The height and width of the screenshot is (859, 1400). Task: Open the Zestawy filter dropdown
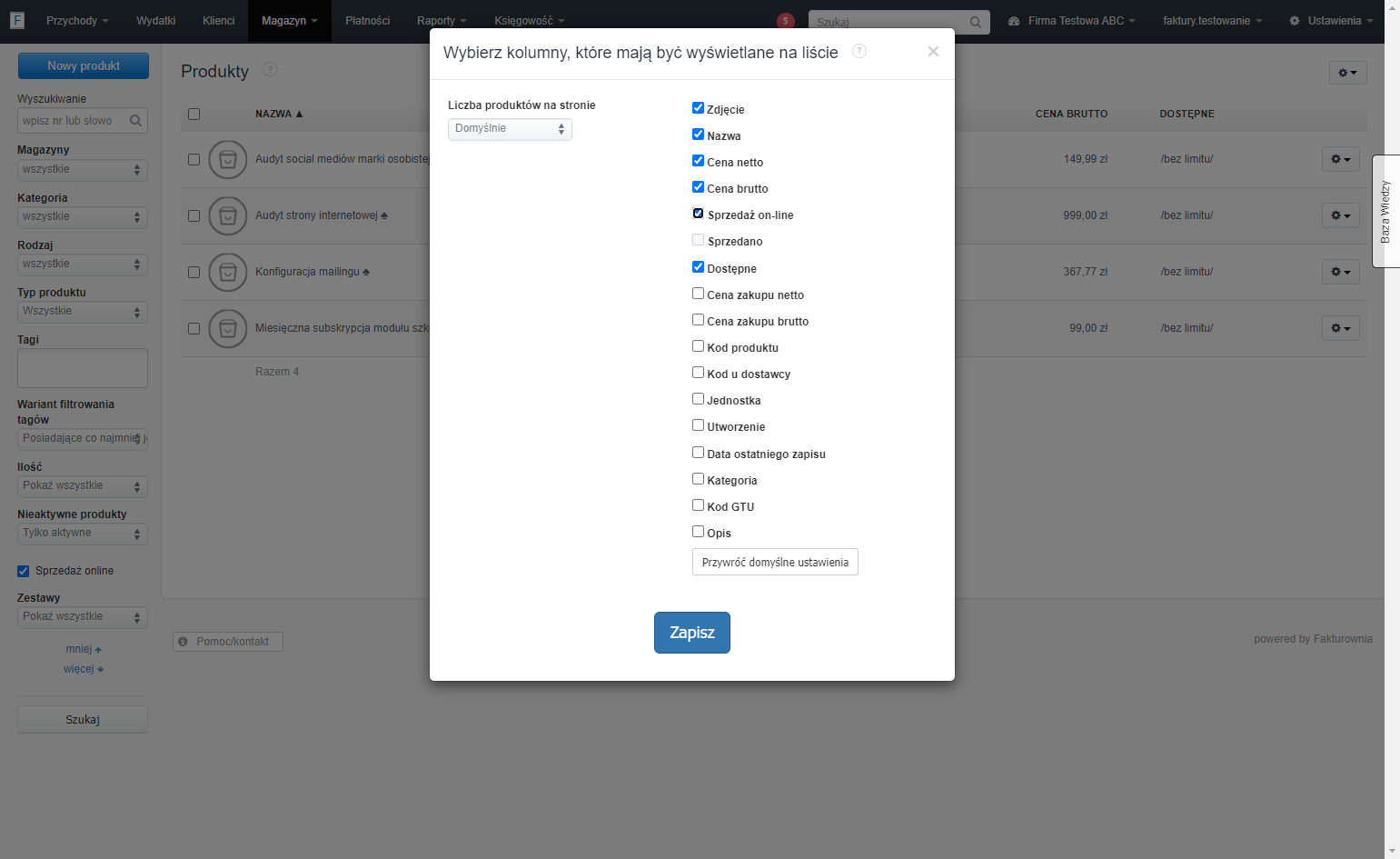point(83,617)
